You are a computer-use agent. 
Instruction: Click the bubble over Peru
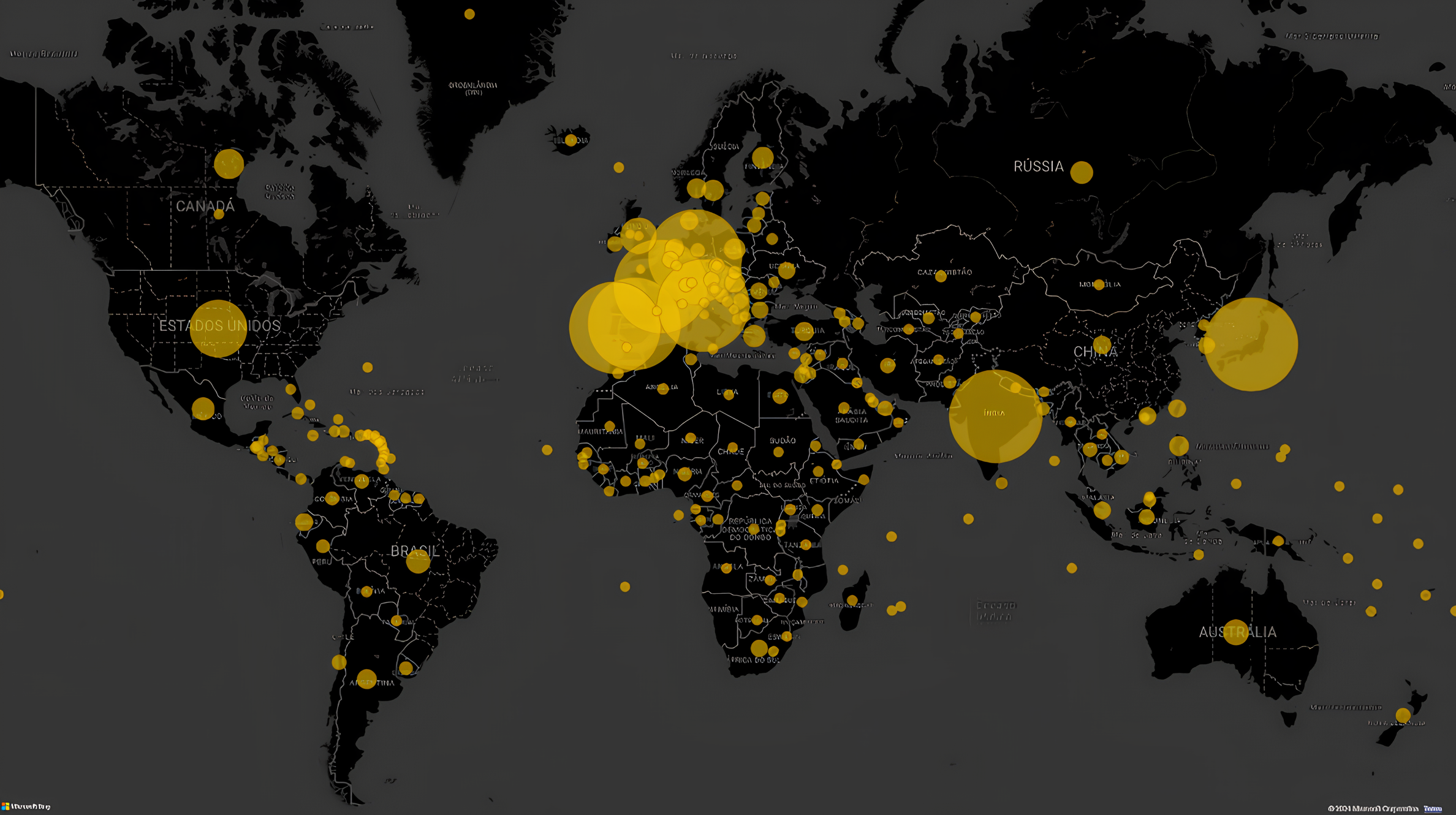(x=323, y=545)
